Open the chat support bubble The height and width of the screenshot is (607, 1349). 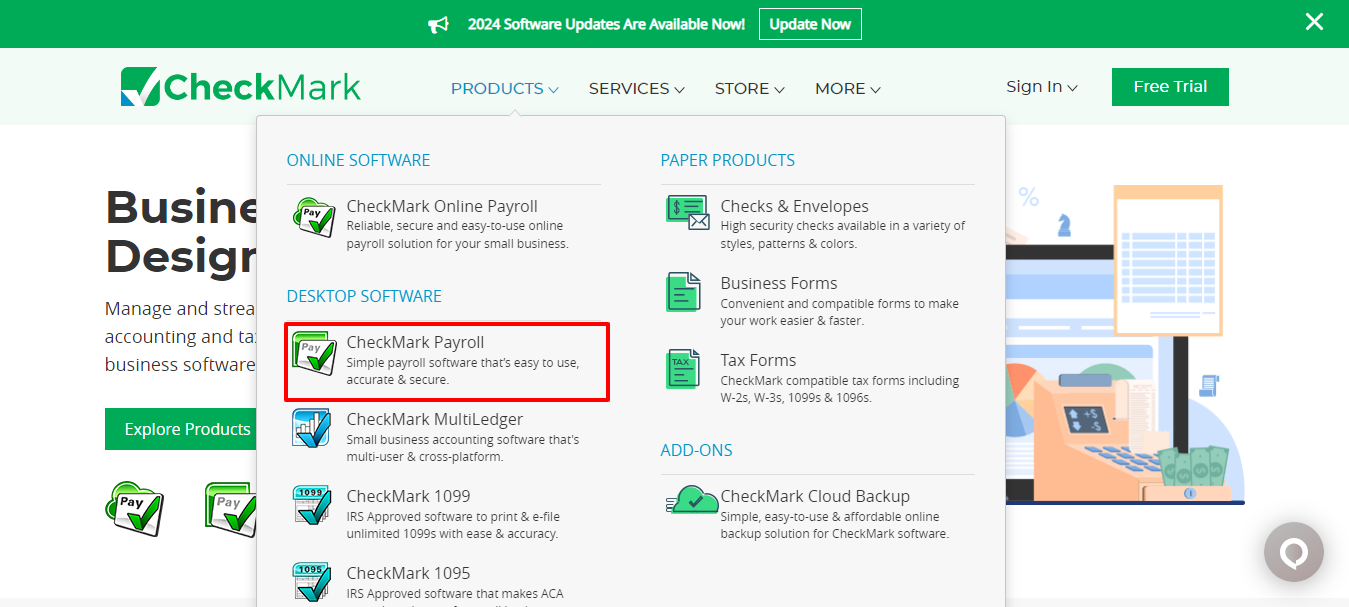(x=1293, y=551)
